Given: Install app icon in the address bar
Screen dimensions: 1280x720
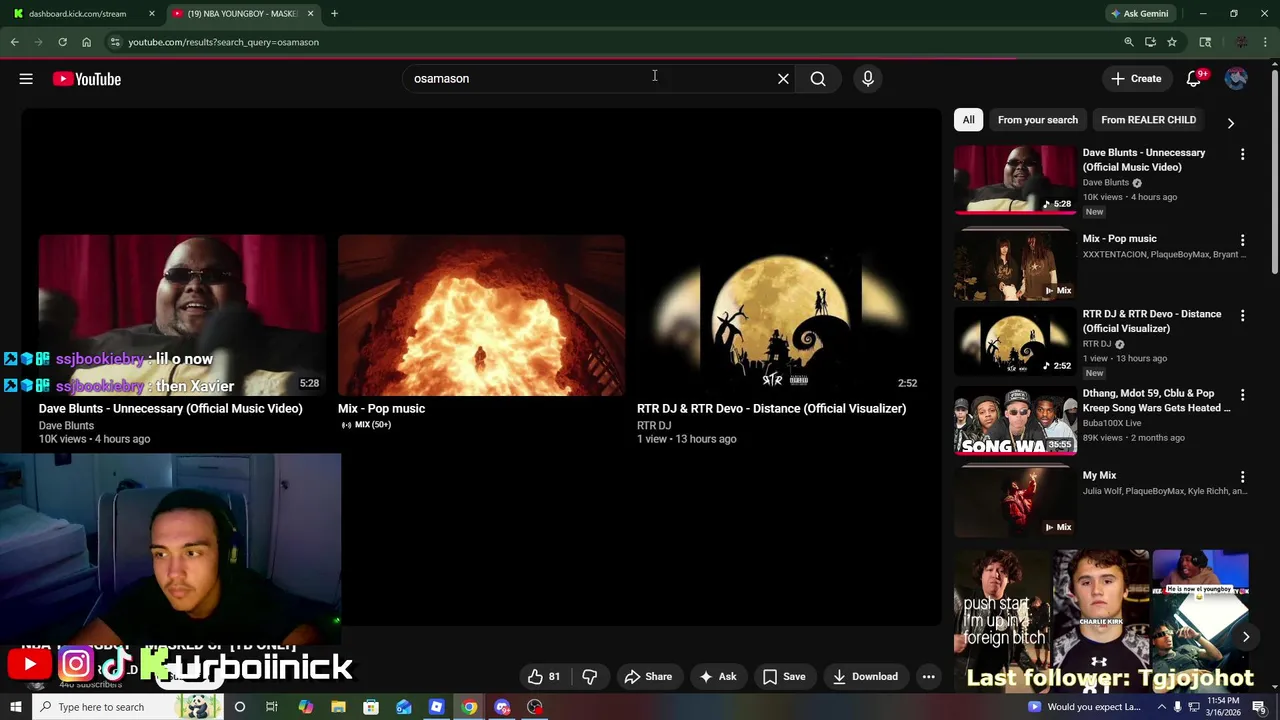Looking at the screenshot, I should [x=1150, y=42].
